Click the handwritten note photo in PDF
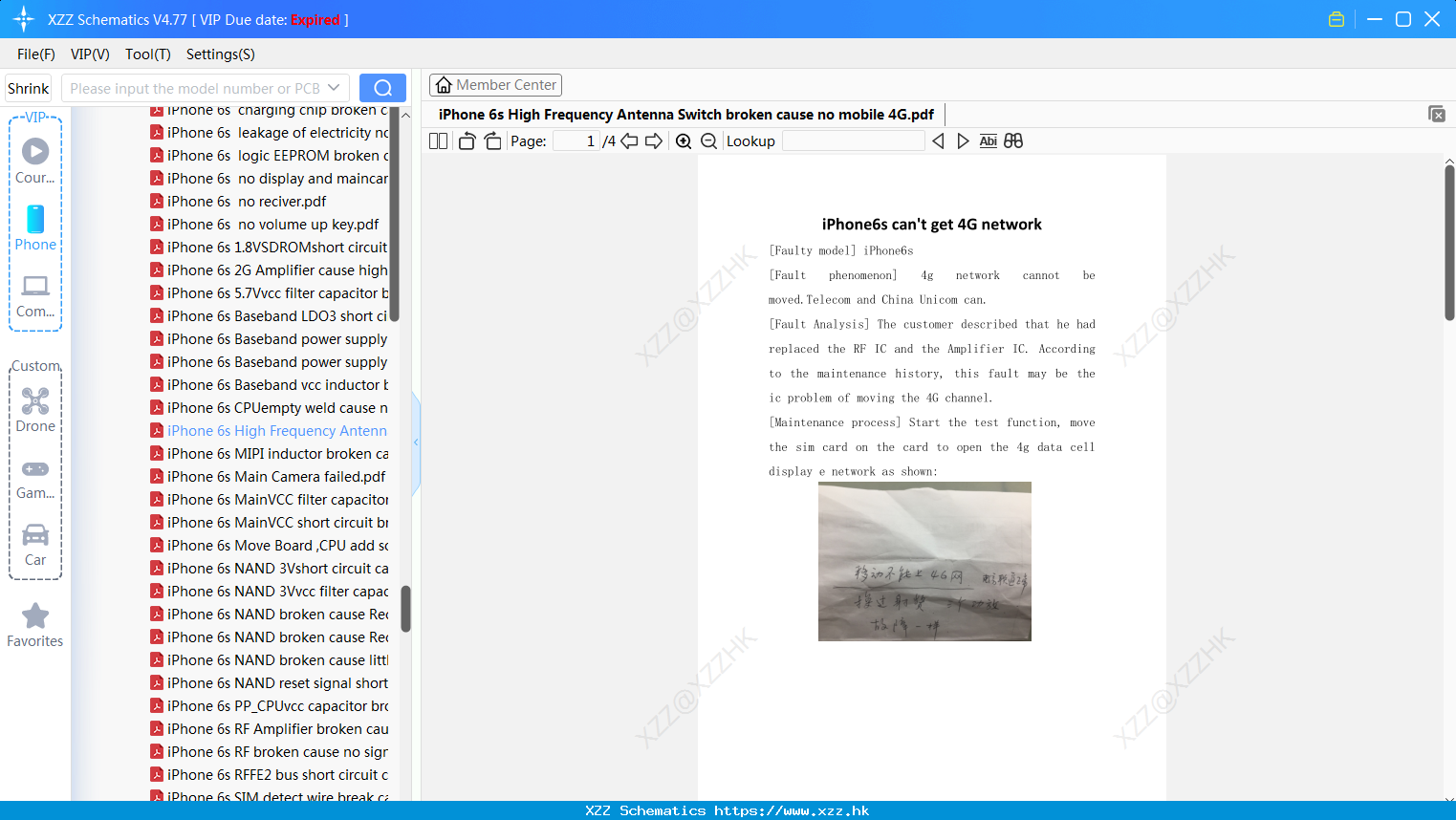 pos(924,561)
